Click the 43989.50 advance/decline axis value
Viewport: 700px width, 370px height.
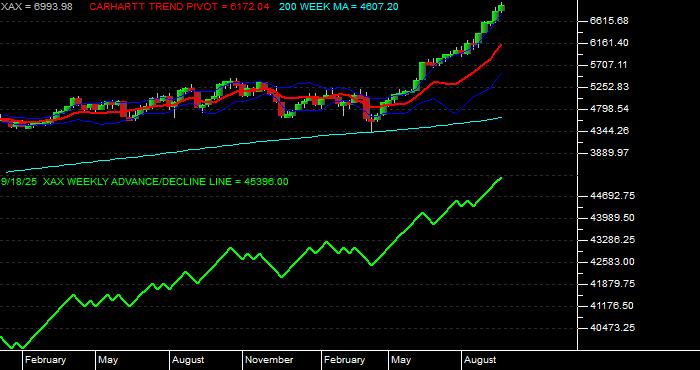(x=612, y=218)
